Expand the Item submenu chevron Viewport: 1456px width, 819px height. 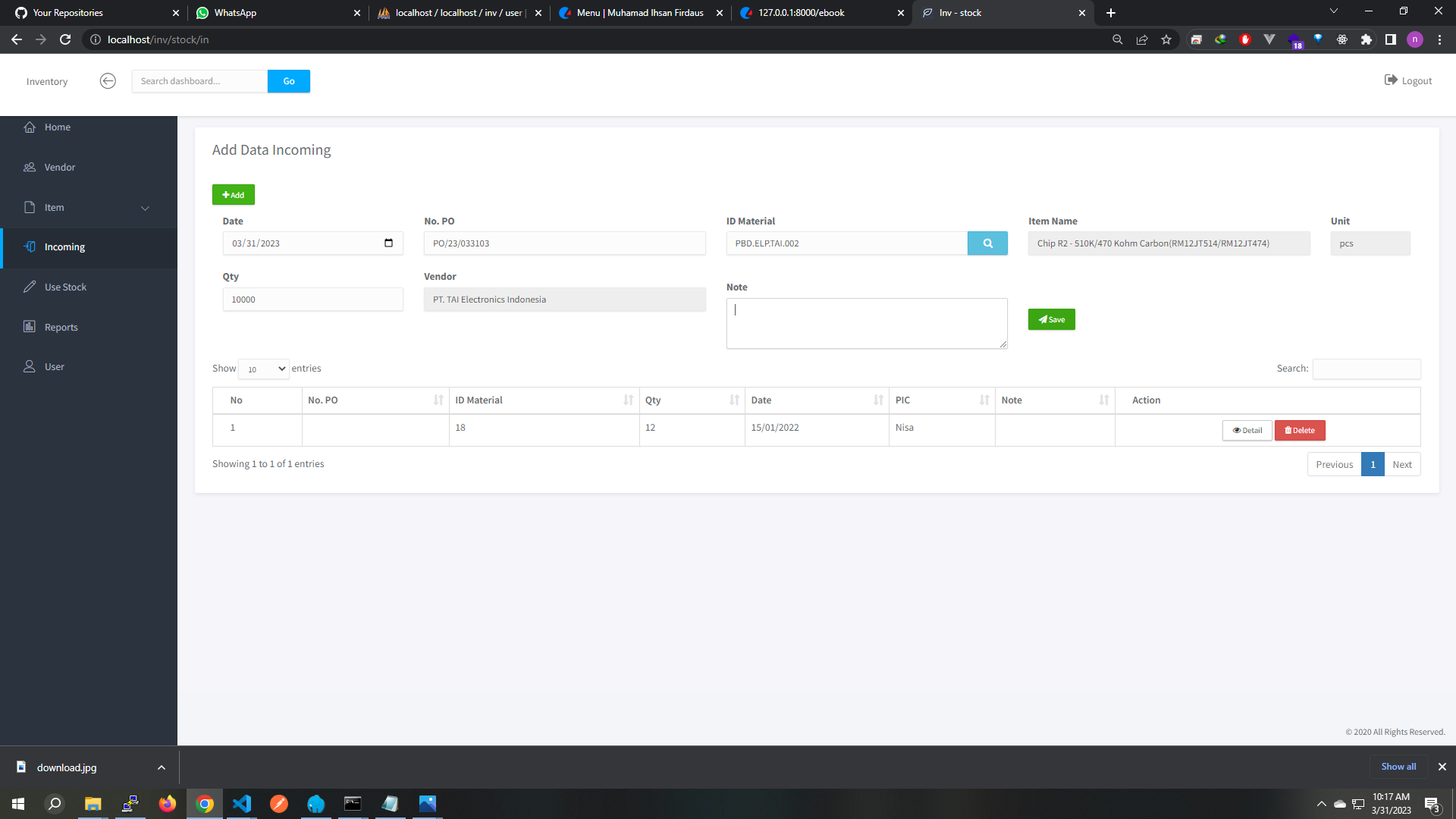click(145, 208)
